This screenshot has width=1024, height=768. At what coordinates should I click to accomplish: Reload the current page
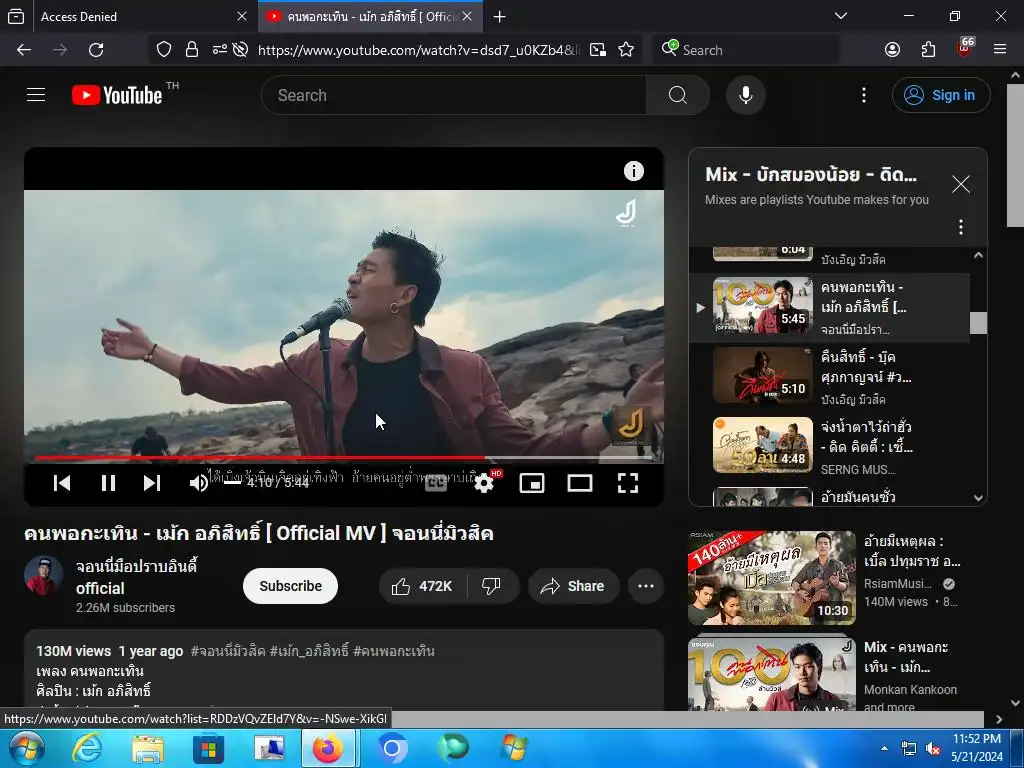(x=96, y=50)
